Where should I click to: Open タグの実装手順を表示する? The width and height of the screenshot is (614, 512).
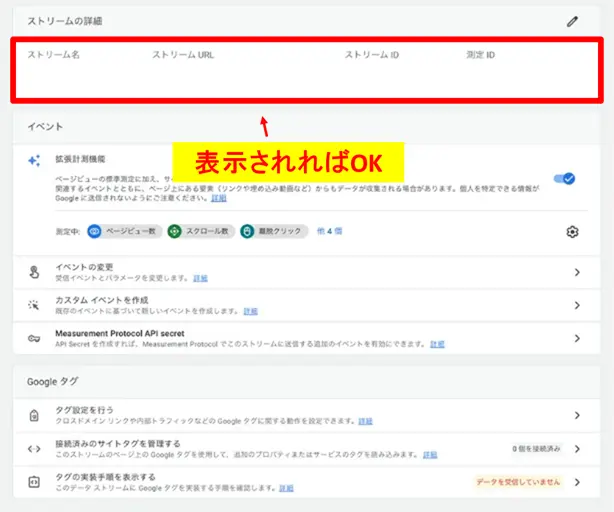pyautogui.click(x=307, y=482)
